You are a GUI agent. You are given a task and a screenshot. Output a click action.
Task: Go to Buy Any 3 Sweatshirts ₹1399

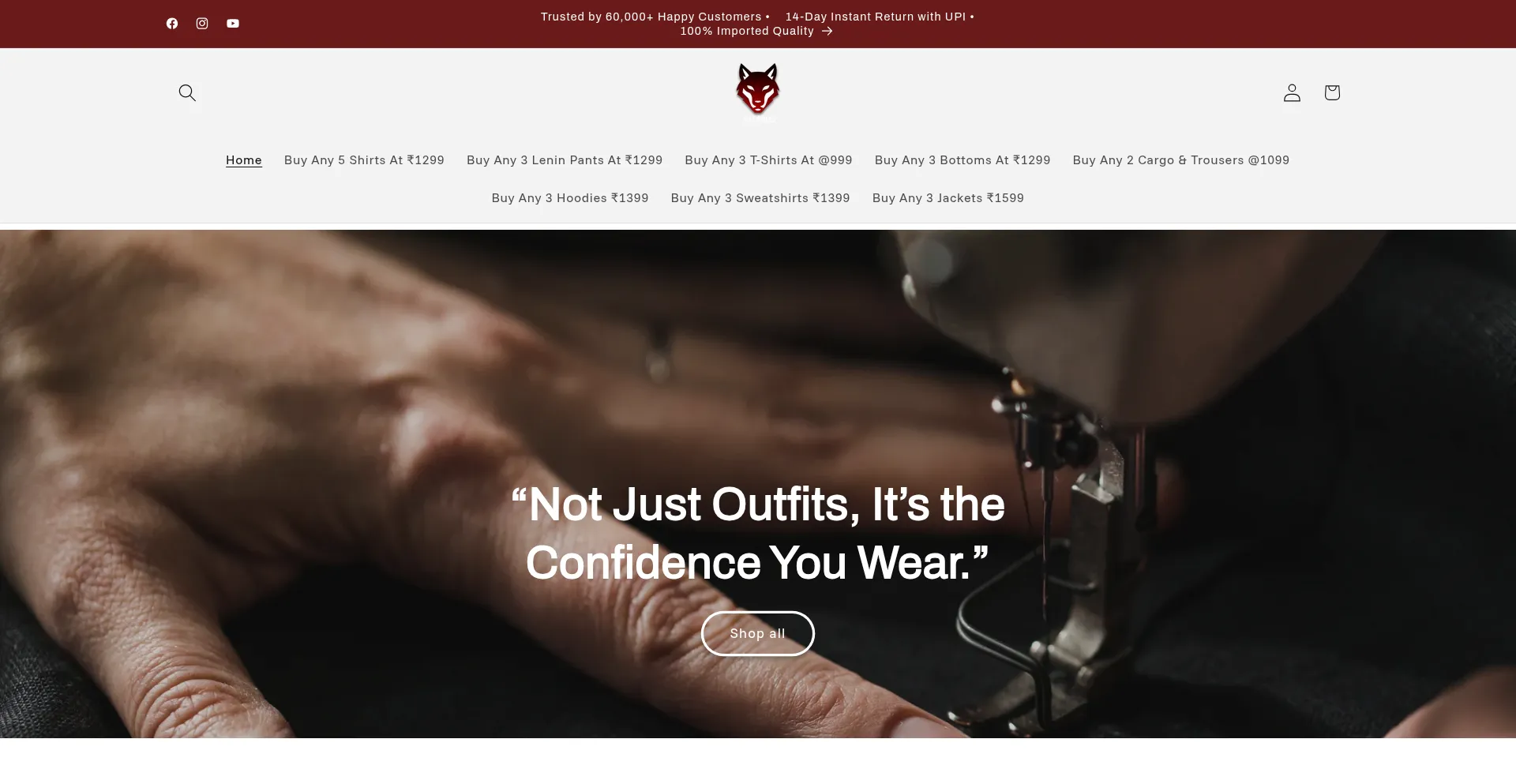760,198
